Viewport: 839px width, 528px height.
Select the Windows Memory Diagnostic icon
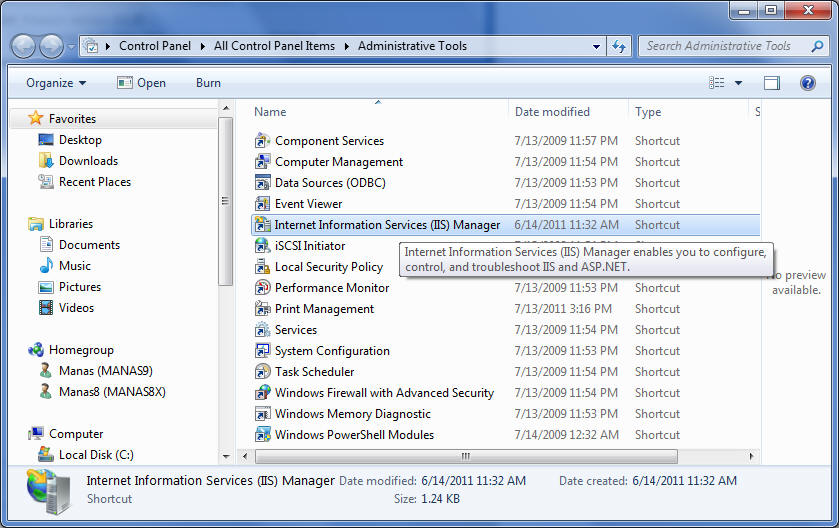[262, 414]
